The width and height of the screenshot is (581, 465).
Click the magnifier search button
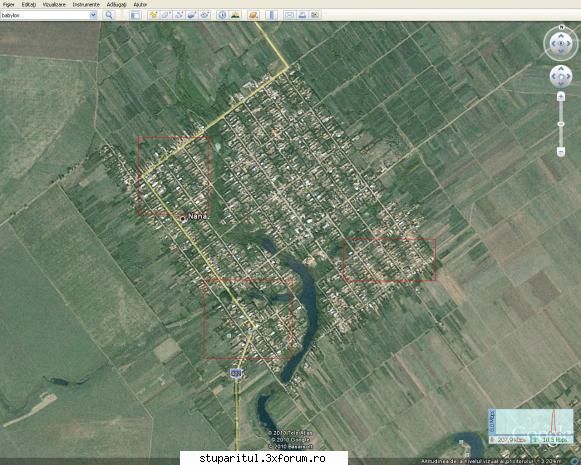109,15
